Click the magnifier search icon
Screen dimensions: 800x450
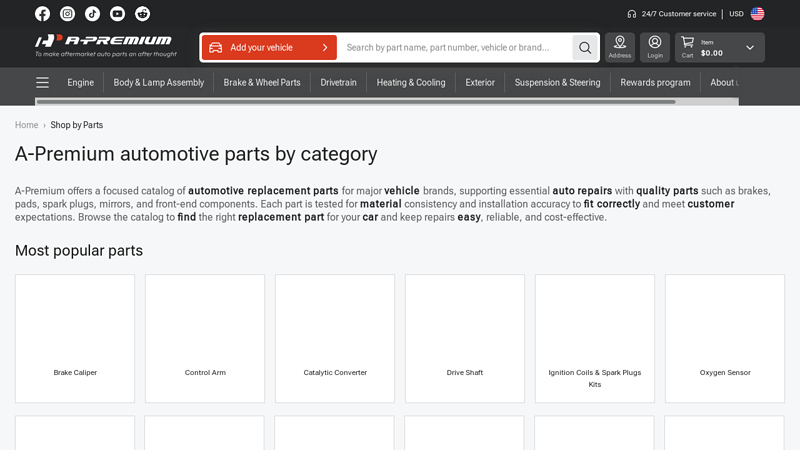(585, 47)
